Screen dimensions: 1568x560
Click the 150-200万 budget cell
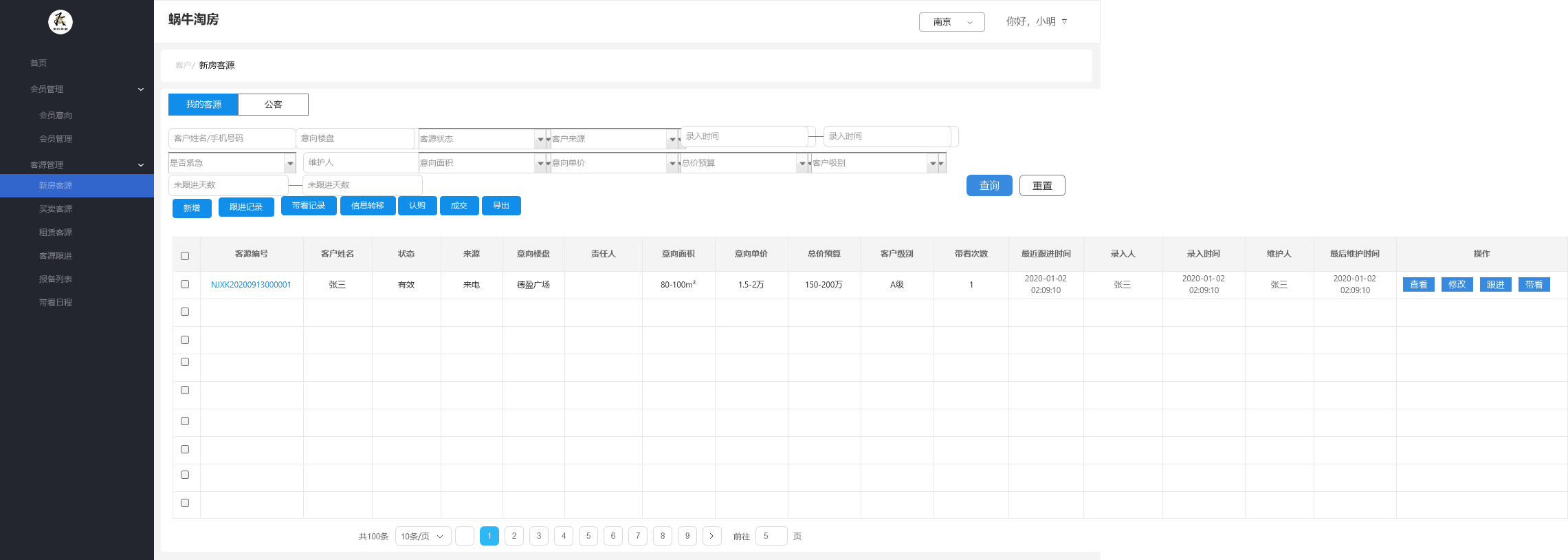(824, 285)
